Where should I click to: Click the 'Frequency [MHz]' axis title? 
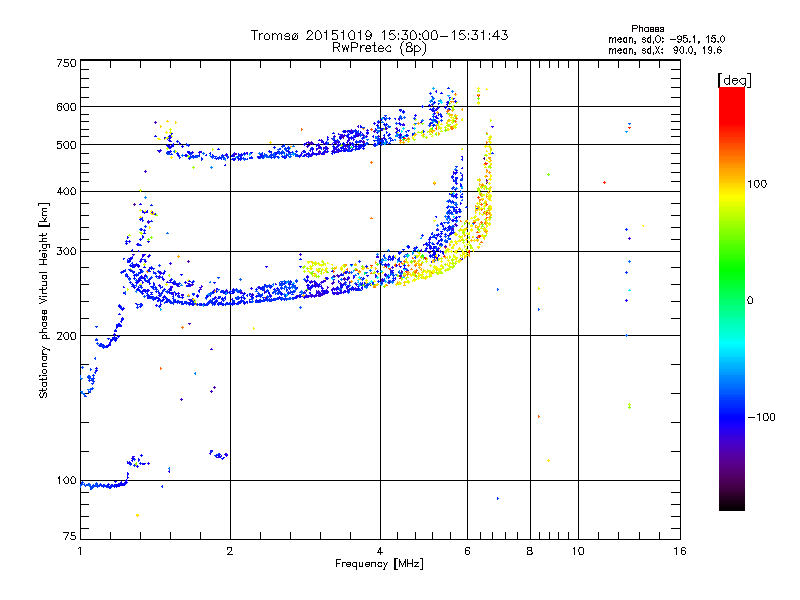379,564
